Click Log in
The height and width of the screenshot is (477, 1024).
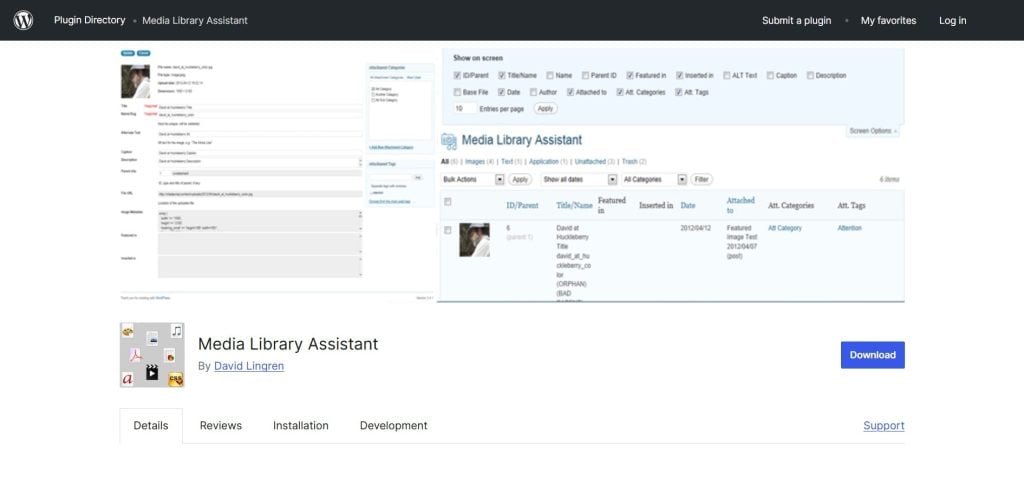point(952,20)
